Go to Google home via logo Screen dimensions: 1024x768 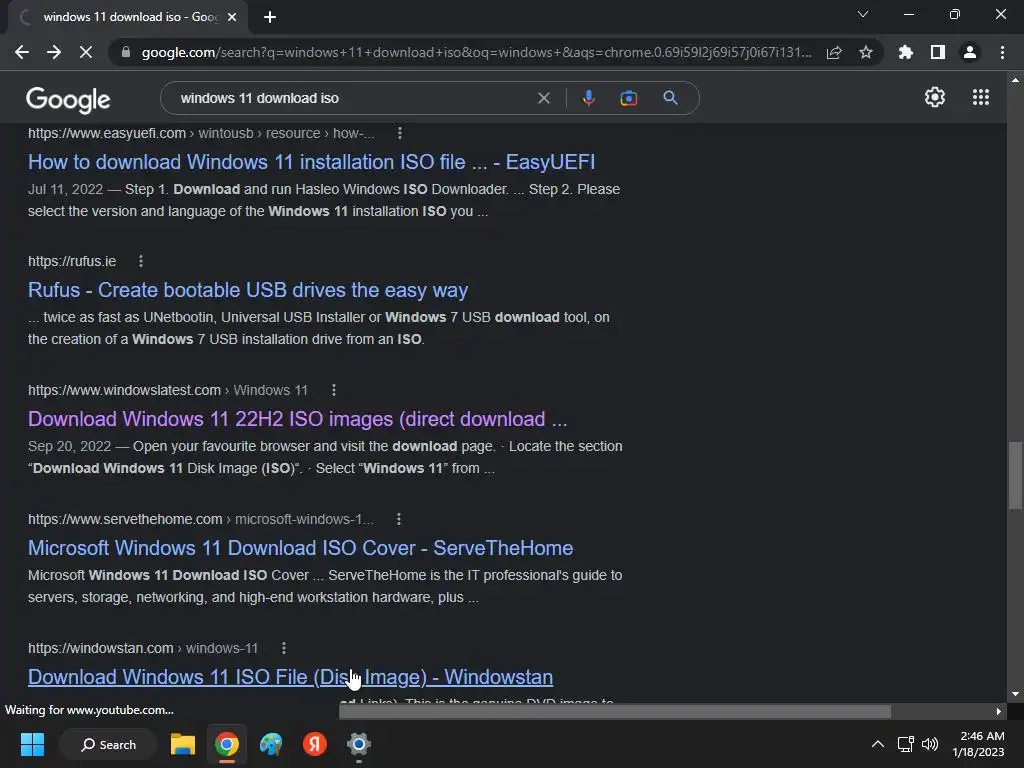click(x=68, y=99)
